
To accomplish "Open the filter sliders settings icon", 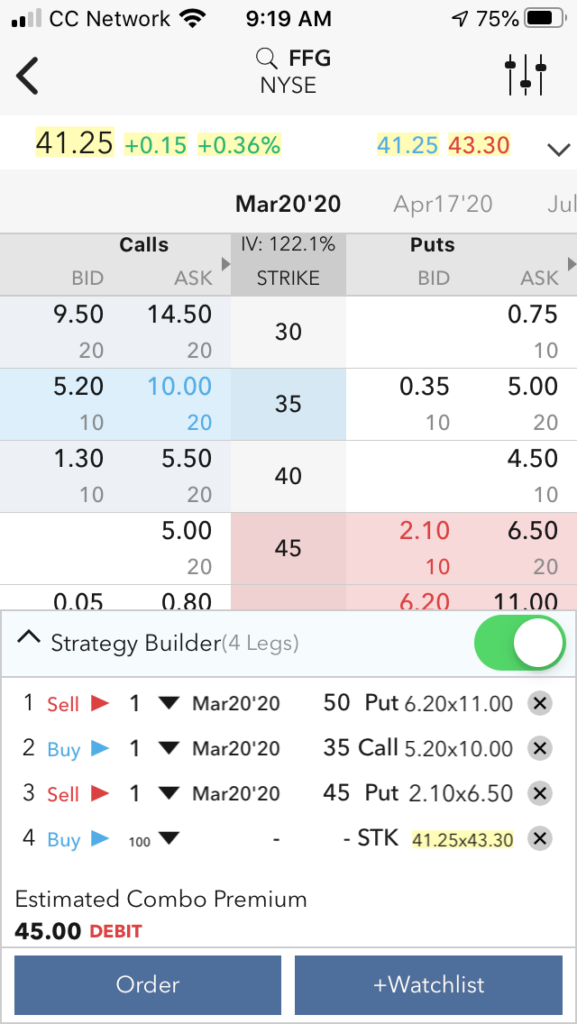I will [x=525, y=75].
